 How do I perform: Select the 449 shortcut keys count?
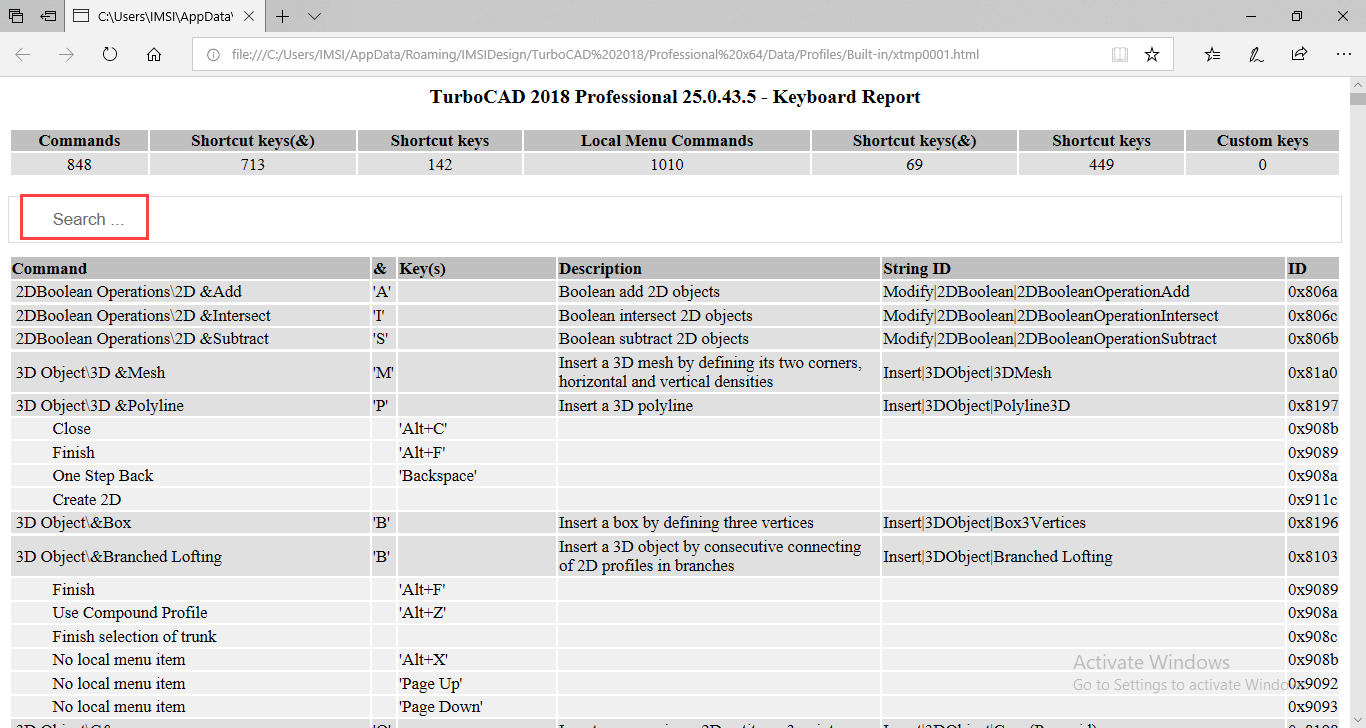click(1101, 165)
